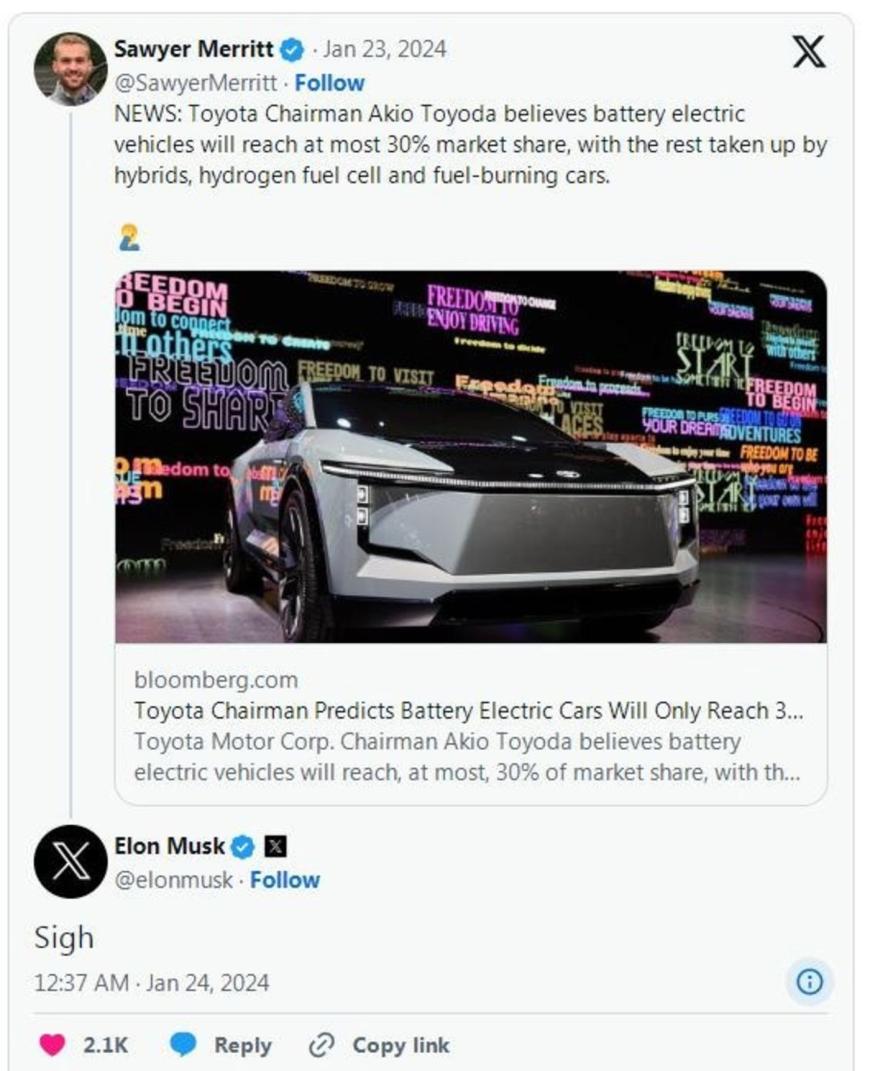Screen dimensions: 870x1071
Task: Click the blue reply bubble icon
Action: (x=183, y=1045)
